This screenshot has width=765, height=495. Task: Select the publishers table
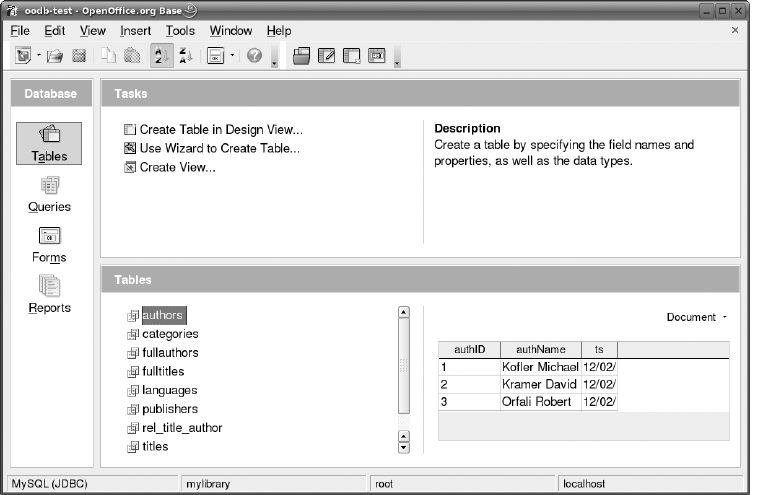(170, 409)
